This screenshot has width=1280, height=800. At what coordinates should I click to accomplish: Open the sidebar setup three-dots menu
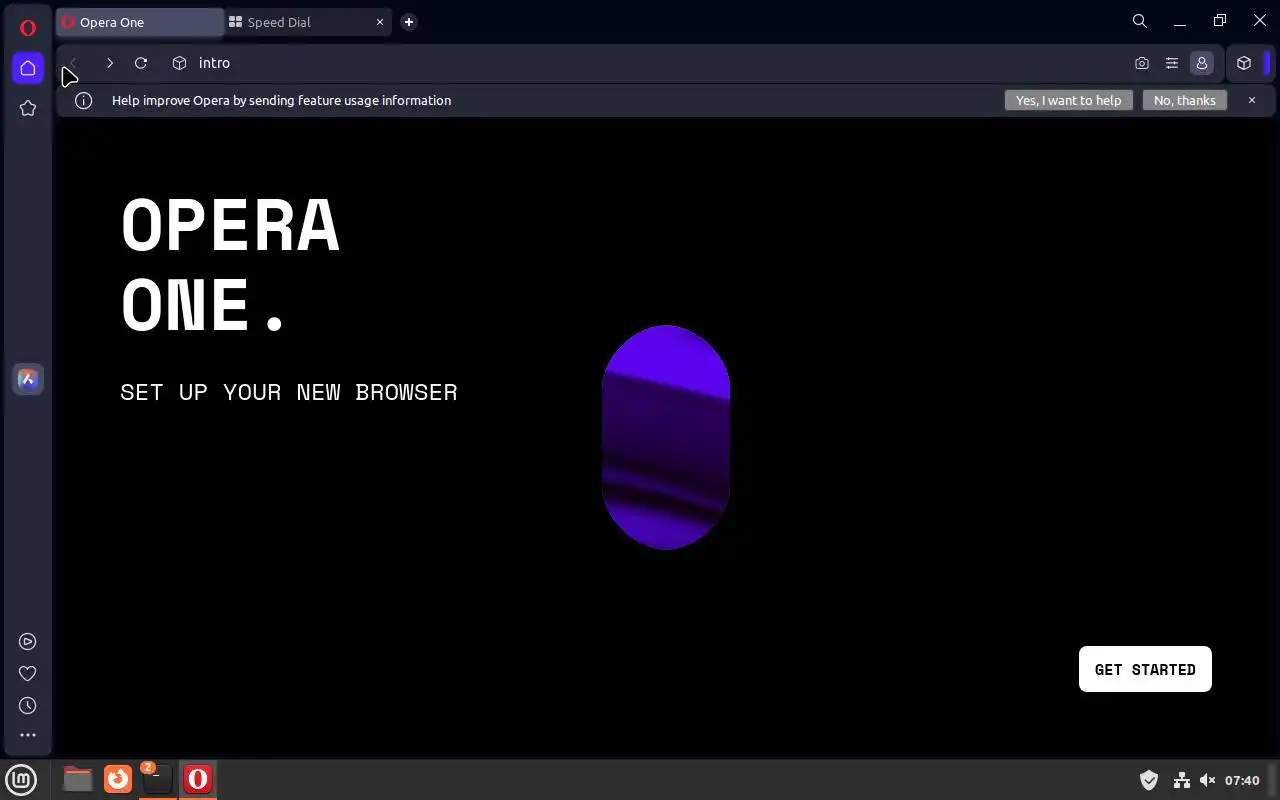tap(28, 735)
